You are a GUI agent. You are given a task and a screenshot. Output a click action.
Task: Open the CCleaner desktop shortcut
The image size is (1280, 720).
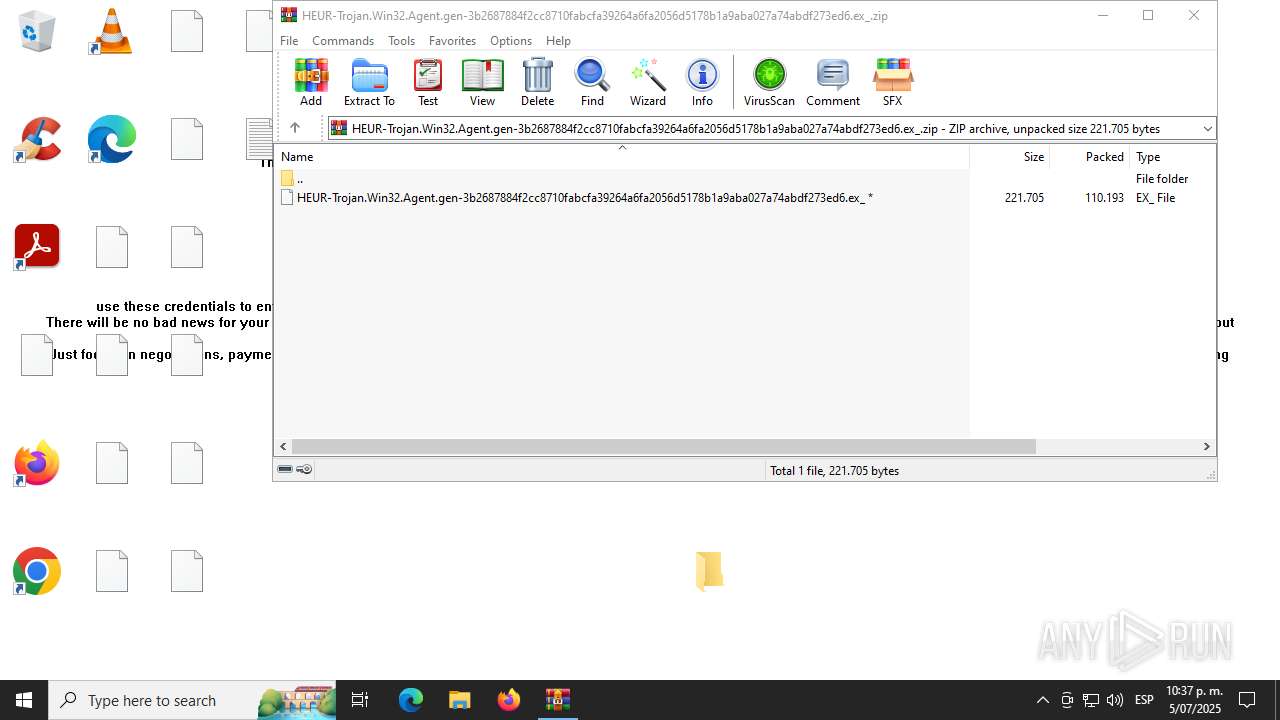point(37,139)
